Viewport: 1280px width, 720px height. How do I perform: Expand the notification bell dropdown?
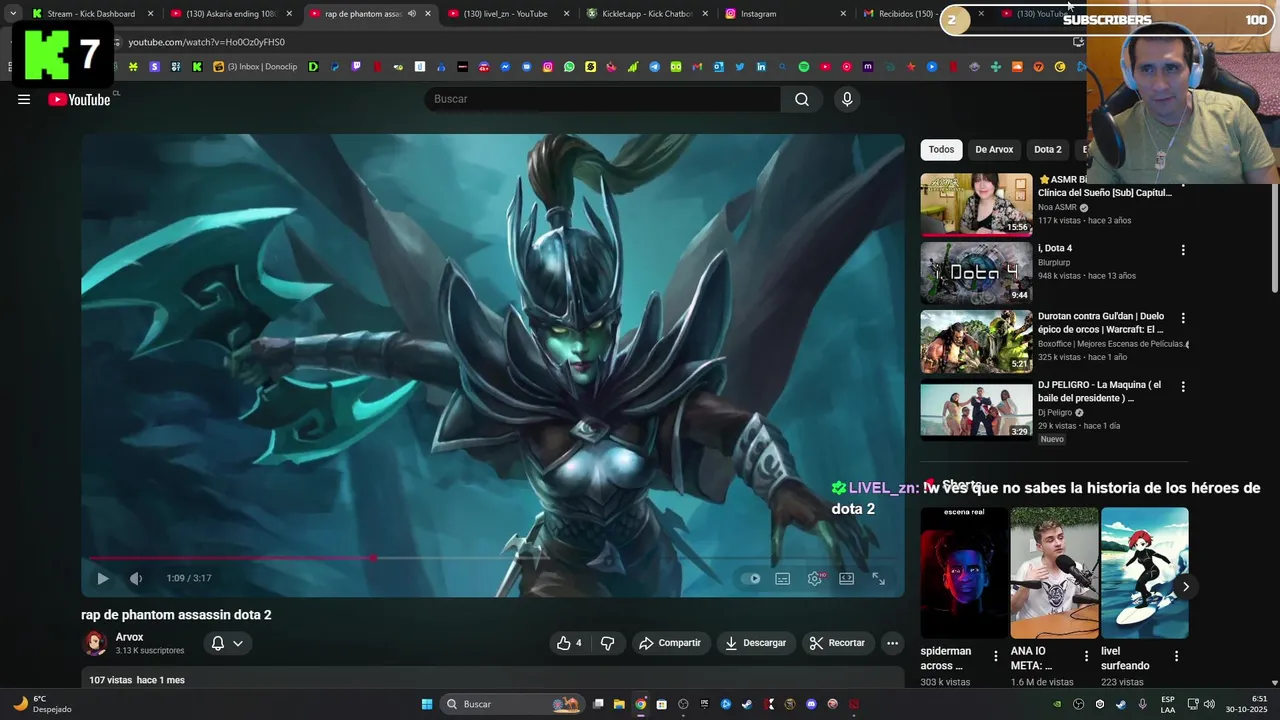pos(227,643)
